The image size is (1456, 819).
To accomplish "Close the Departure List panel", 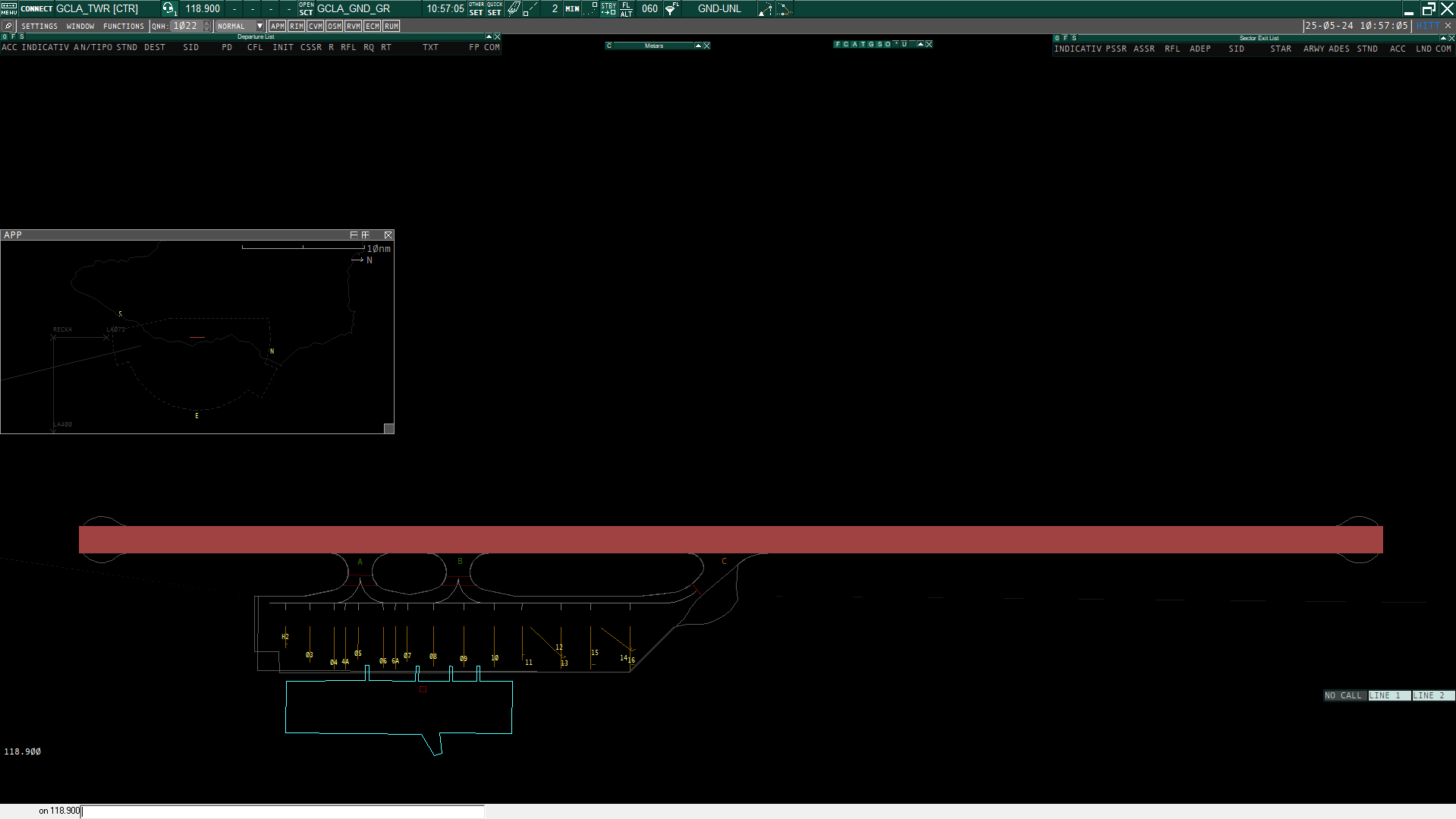I will (x=497, y=36).
